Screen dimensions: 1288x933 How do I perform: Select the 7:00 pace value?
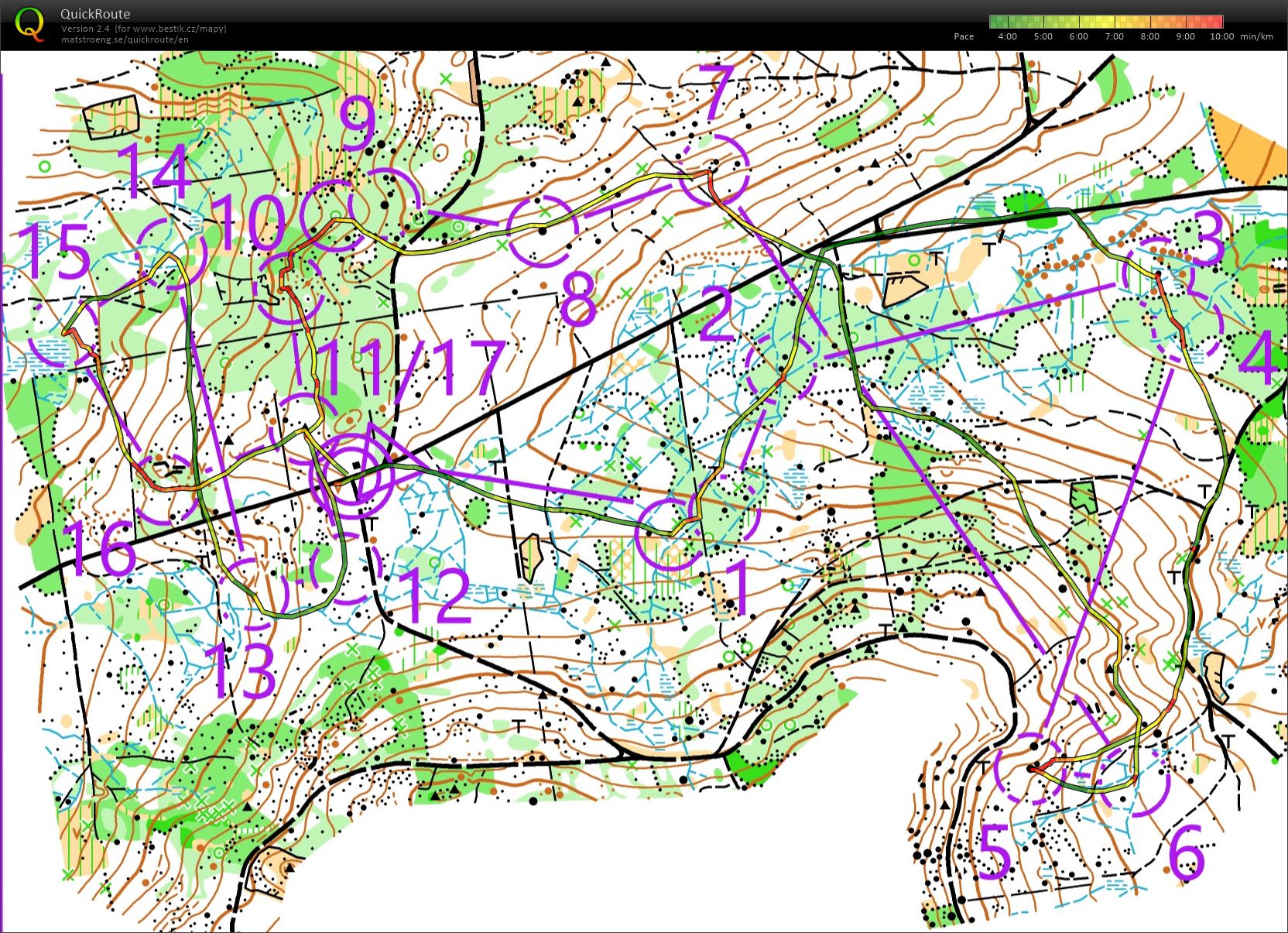coord(1115,36)
